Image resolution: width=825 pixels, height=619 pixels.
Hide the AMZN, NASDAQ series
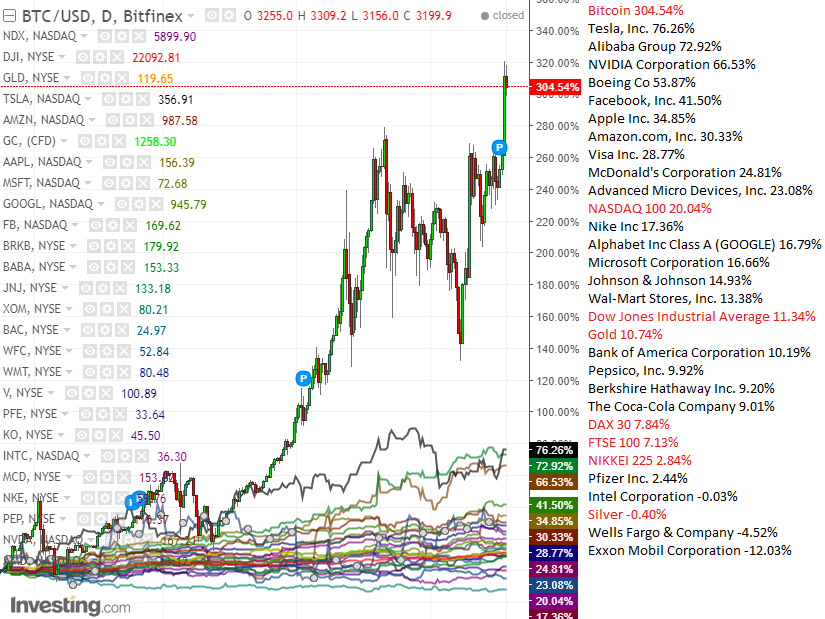click(113, 121)
